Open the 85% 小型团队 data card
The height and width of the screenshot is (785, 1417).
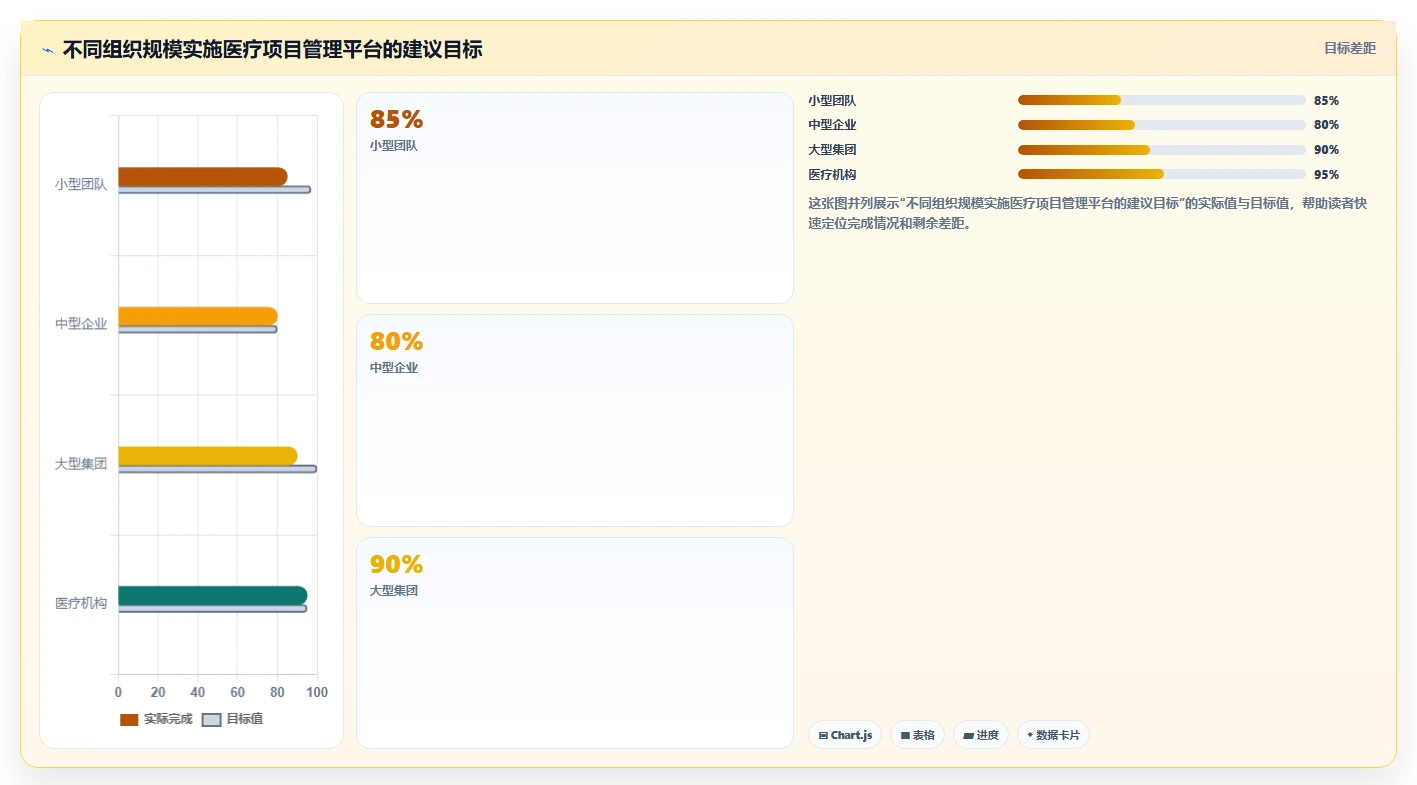pyautogui.click(x=575, y=198)
